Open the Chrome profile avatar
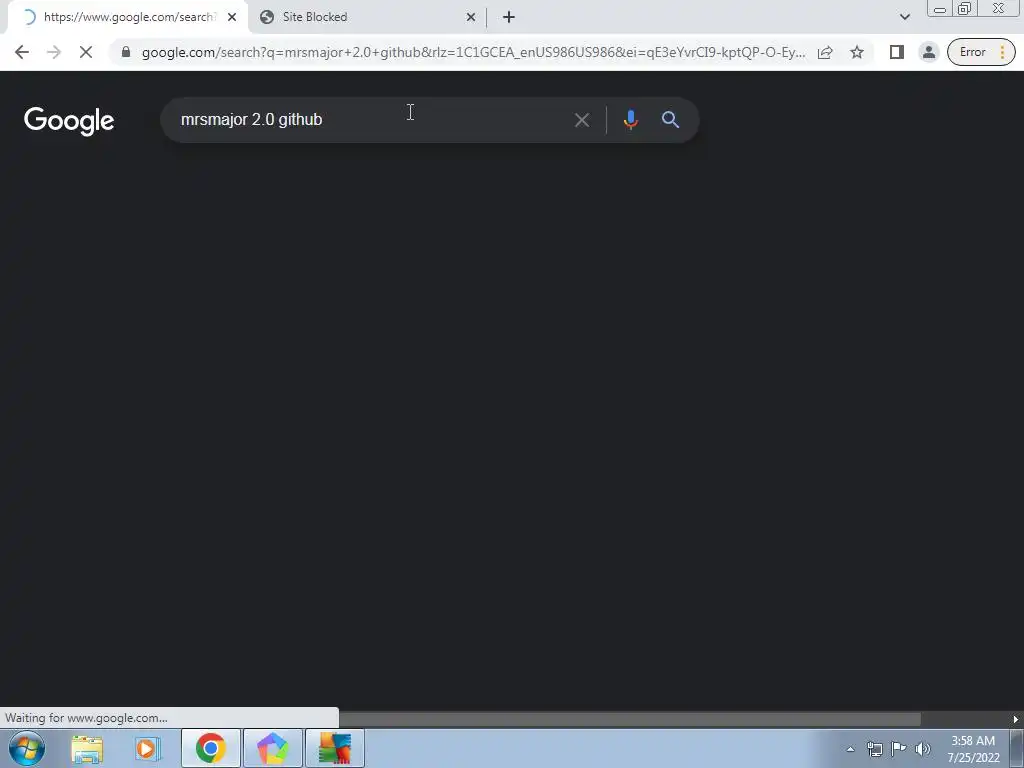This screenshot has height=768, width=1024. click(929, 52)
